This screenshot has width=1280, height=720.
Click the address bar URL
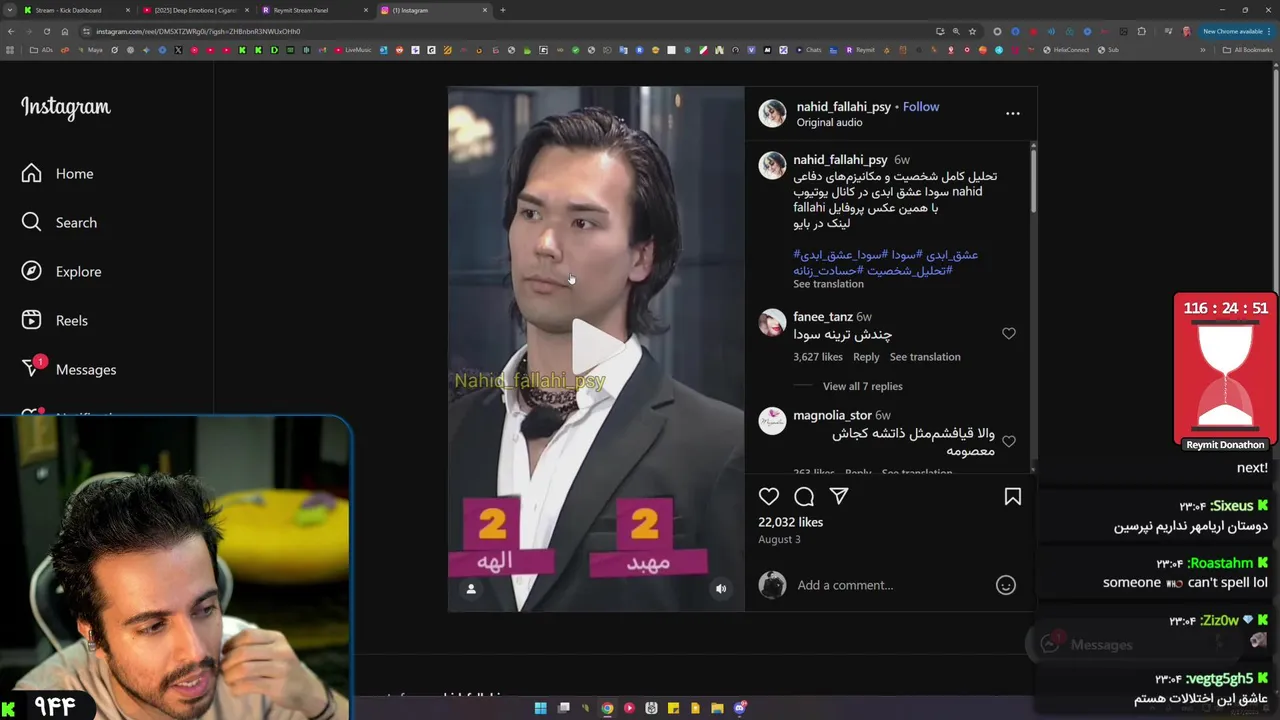tap(198, 31)
